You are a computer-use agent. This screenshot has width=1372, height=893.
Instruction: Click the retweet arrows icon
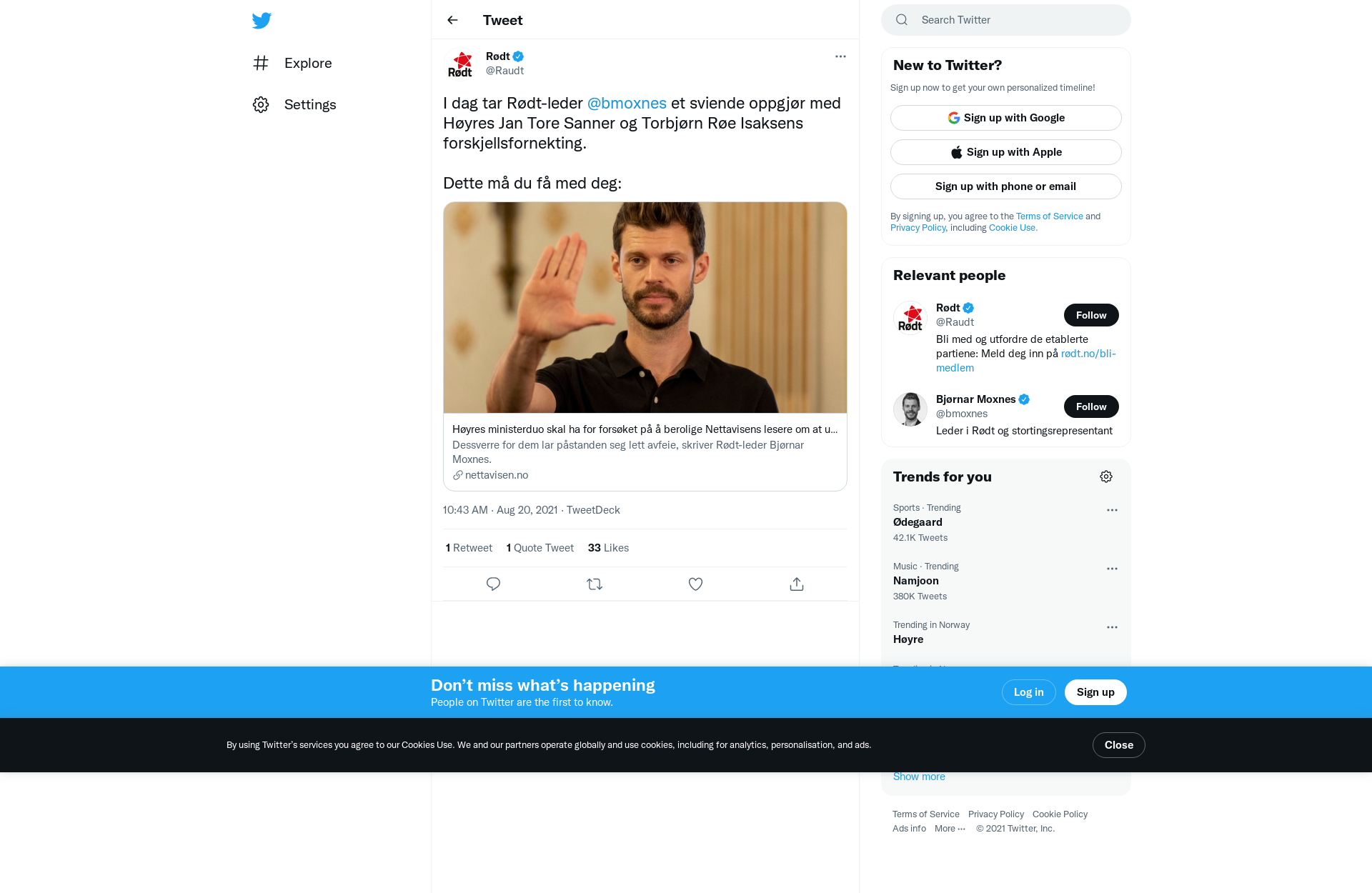pos(595,584)
